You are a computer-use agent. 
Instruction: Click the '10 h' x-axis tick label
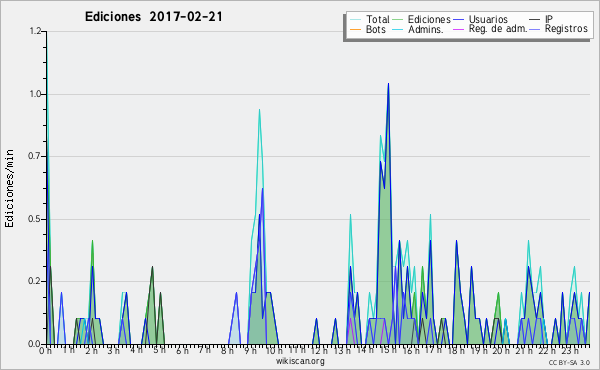click(x=274, y=351)
